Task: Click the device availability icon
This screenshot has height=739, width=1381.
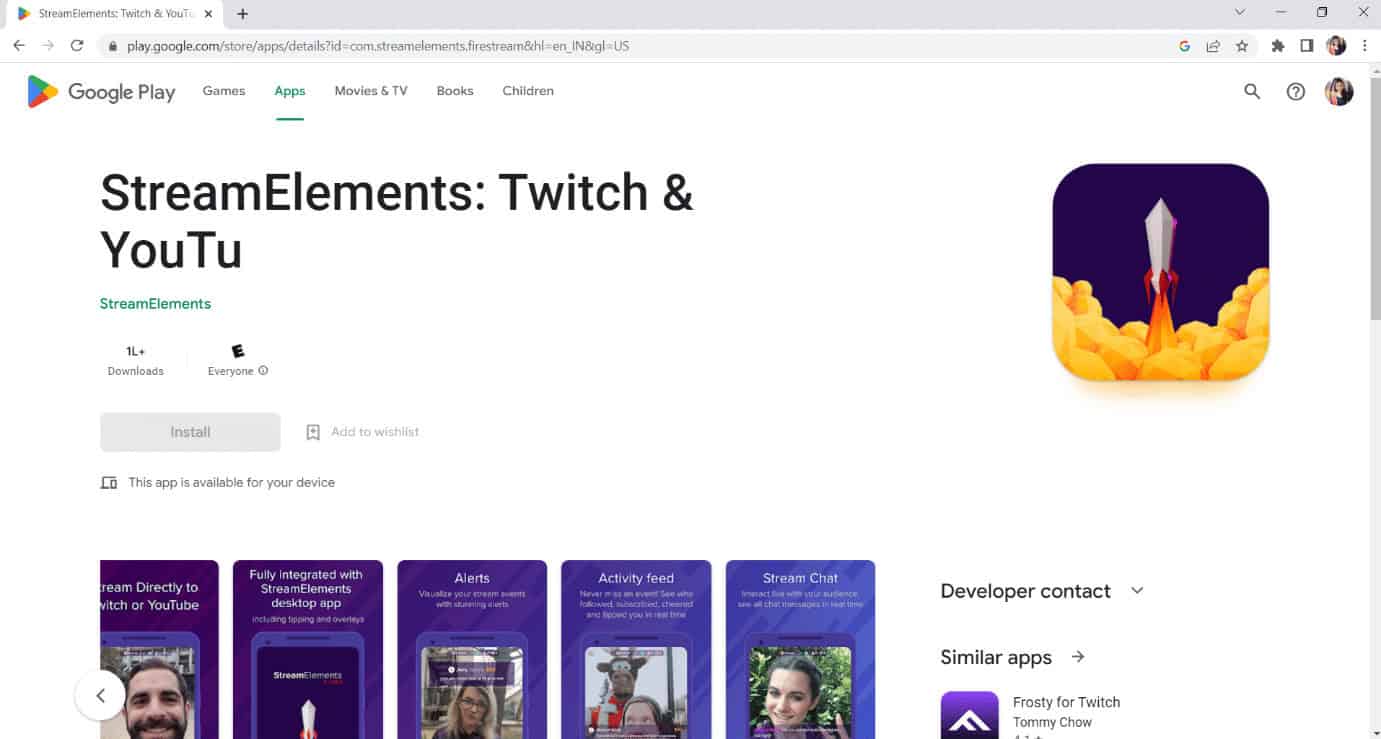Action: (x=108, y=482)
